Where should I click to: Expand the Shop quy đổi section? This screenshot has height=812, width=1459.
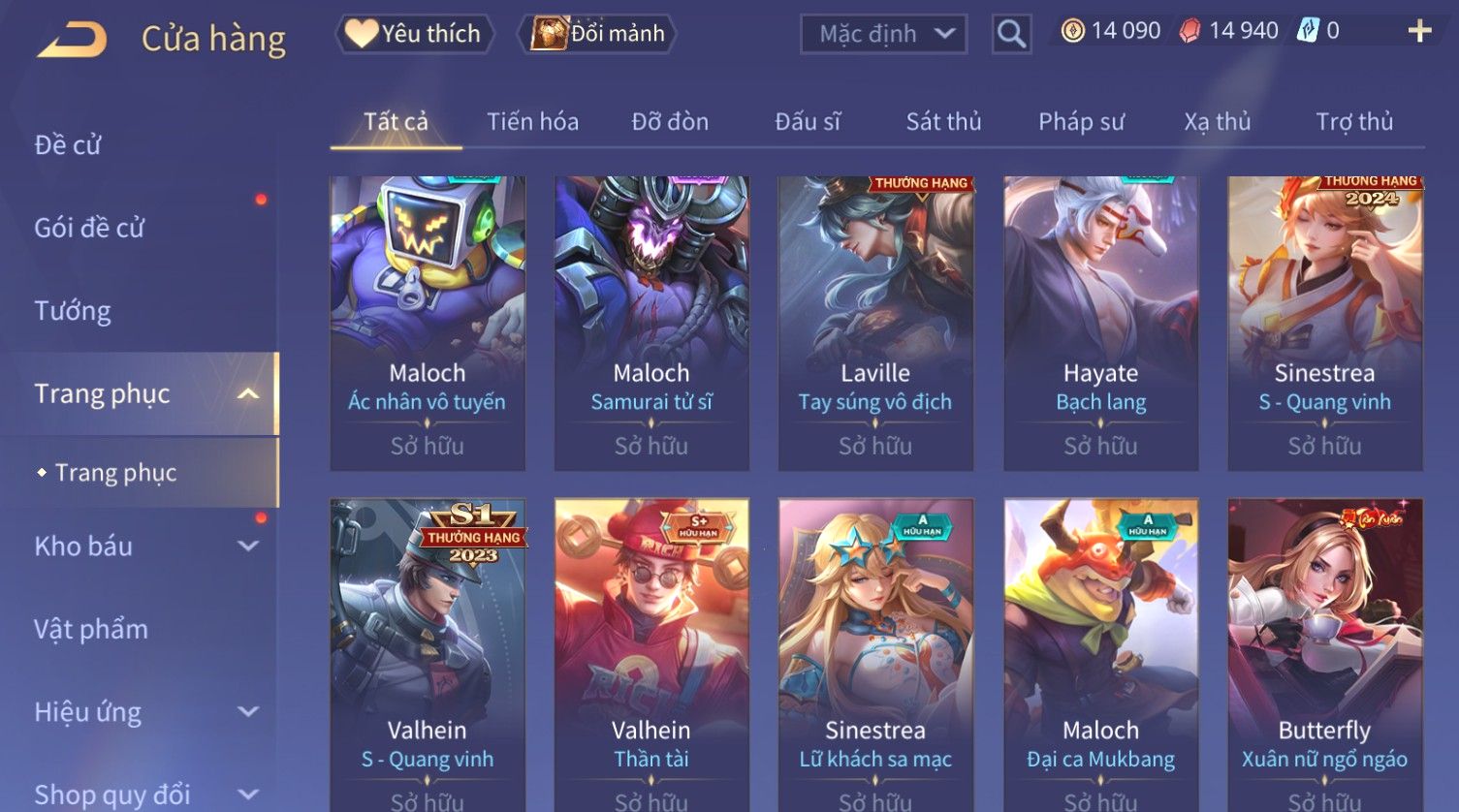point(248,794)
